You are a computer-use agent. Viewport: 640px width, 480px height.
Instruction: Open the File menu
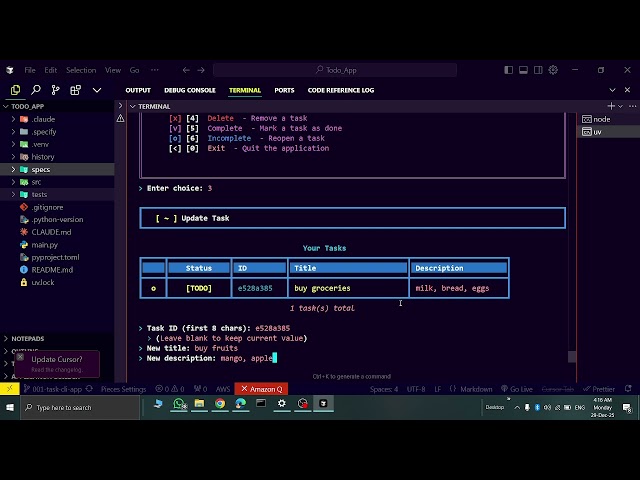point(30,70)
